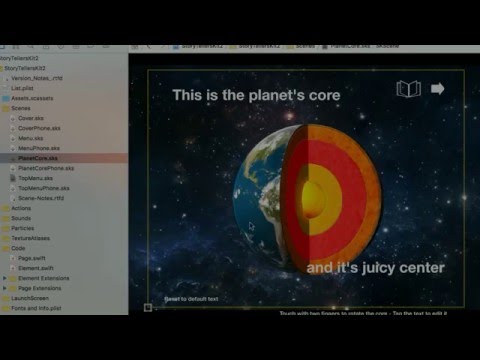
Task: Open PlanetCorePhone.sks scene file
Action: 46,168
